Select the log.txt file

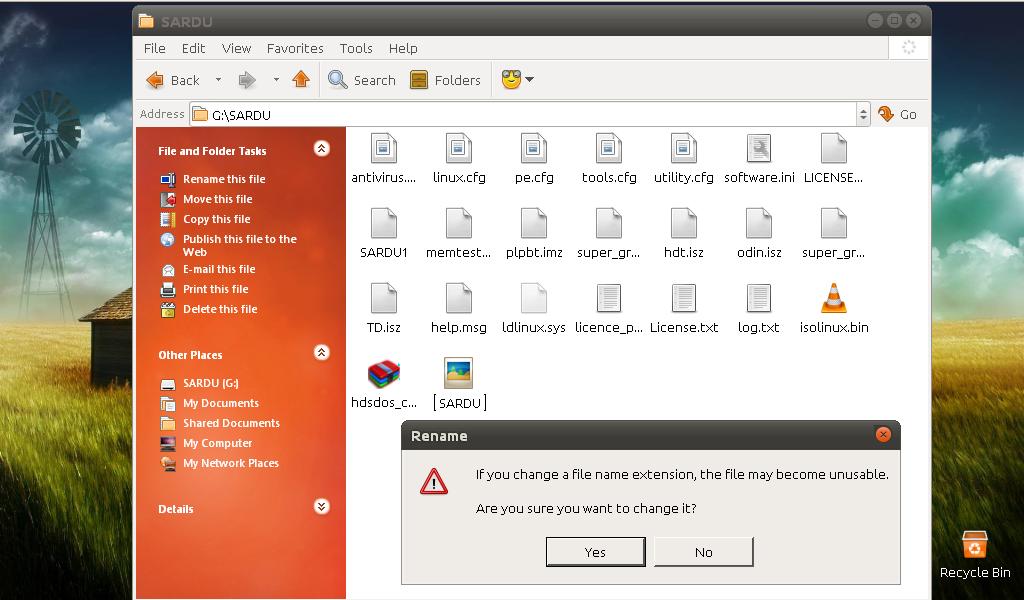coord(759,309)
